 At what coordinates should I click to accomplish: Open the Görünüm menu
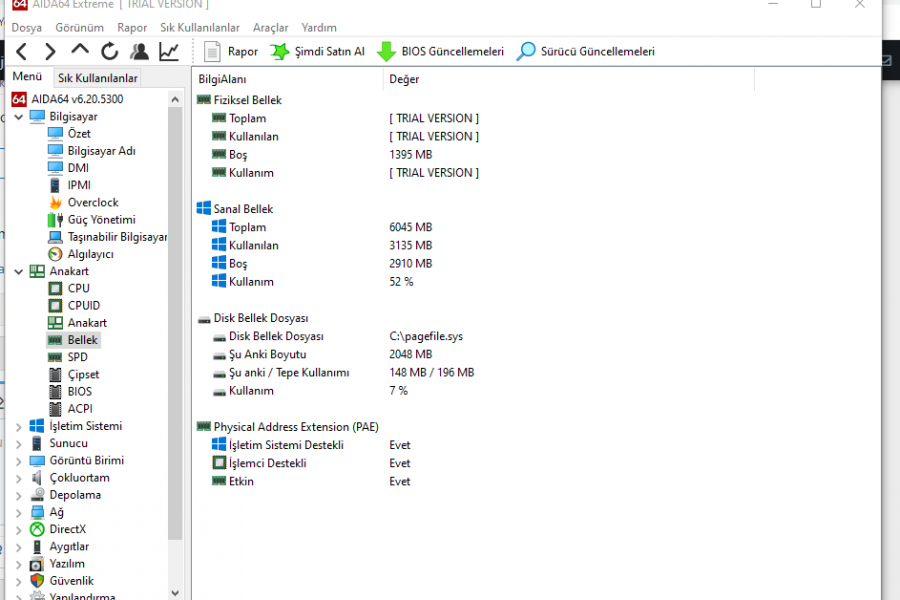point(79,28)
